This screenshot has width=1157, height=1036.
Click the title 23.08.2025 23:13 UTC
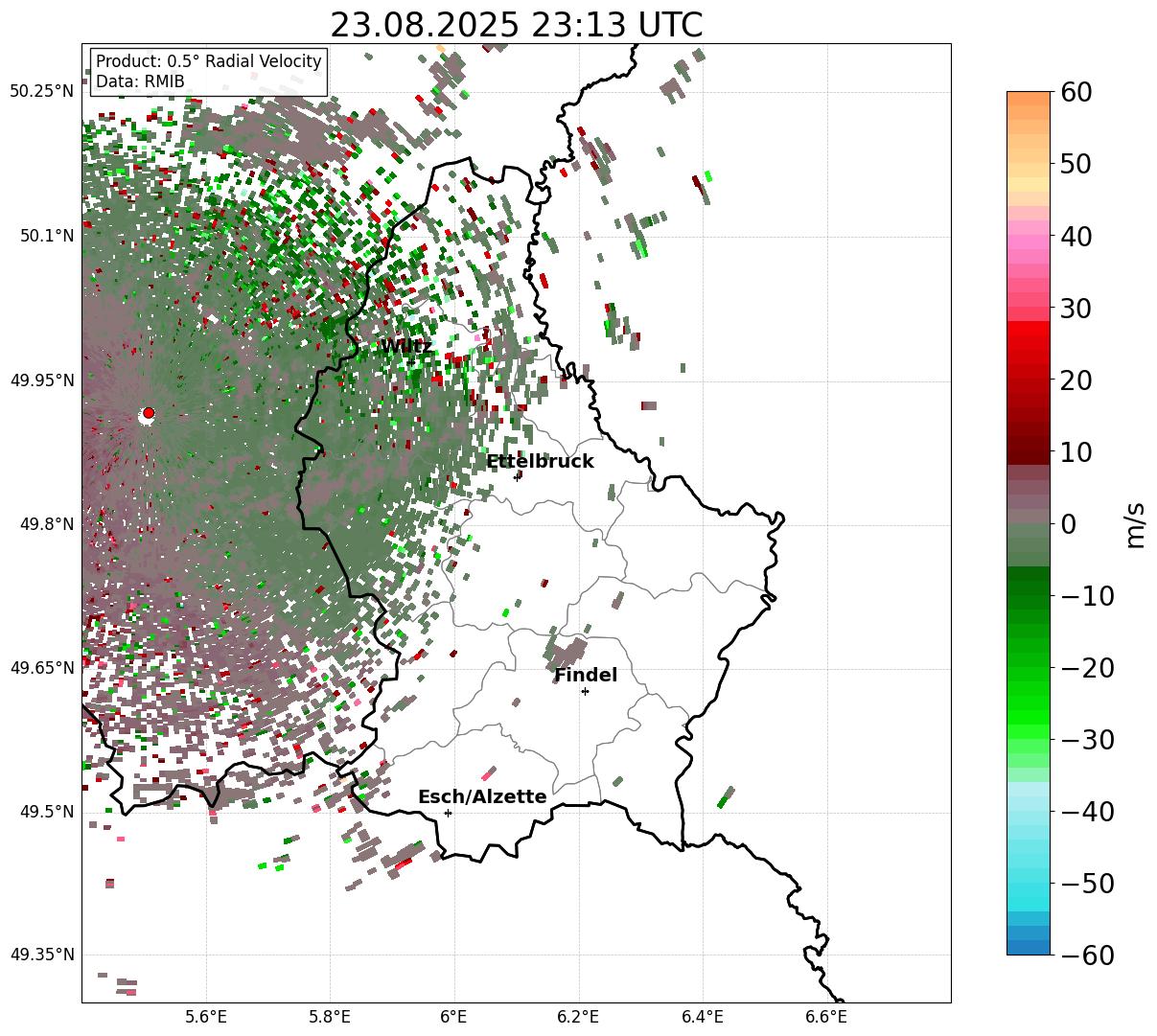(x=516, y=25)
